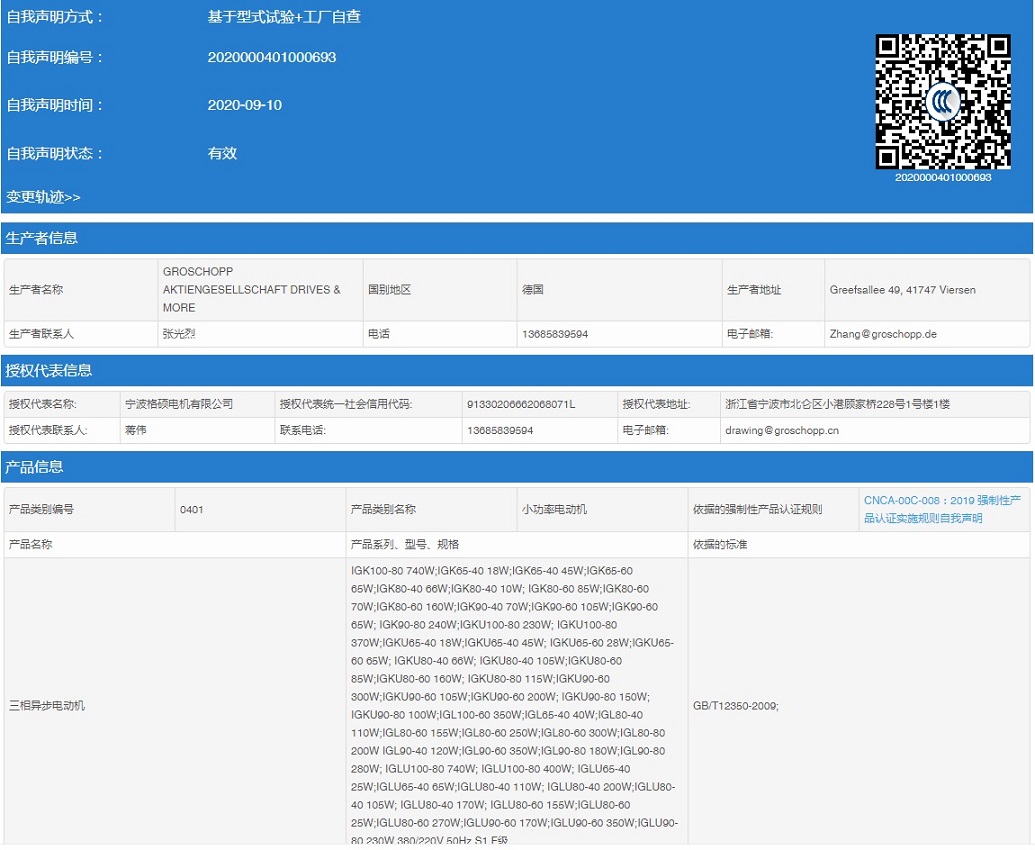1035x850 pixels.
Task: Click the representative name 宁波格硕电机有限公司
Action: click(x=179, y=404)
